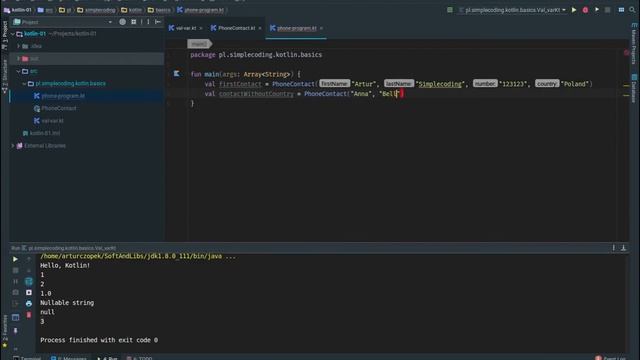Click dump threads camera icon

click(x=15, y=293)
